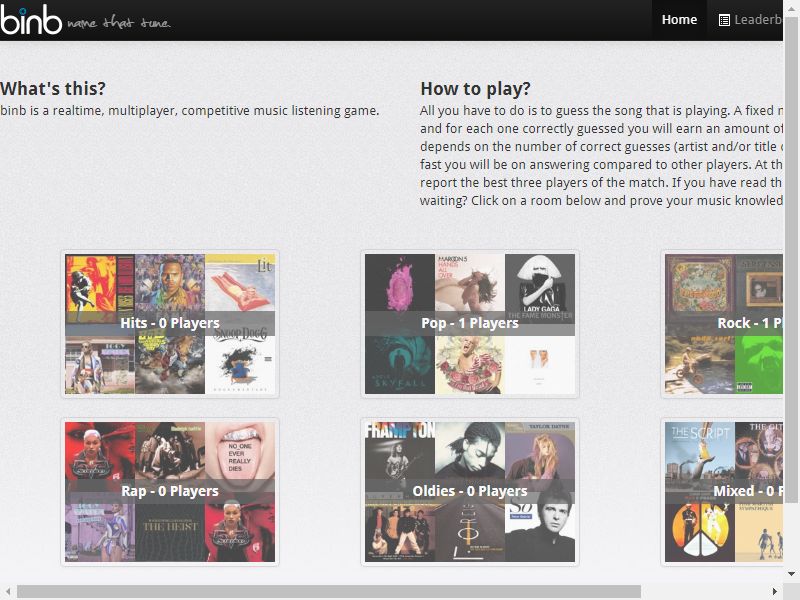Click the Maroon 5 Hands All Over cover

[x=470, y=282]
